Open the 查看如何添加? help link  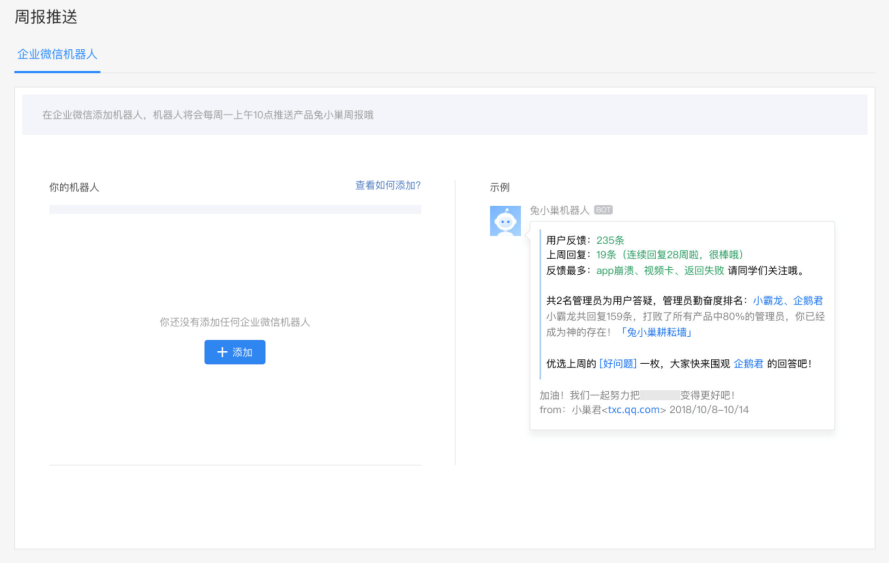(388, 185)
